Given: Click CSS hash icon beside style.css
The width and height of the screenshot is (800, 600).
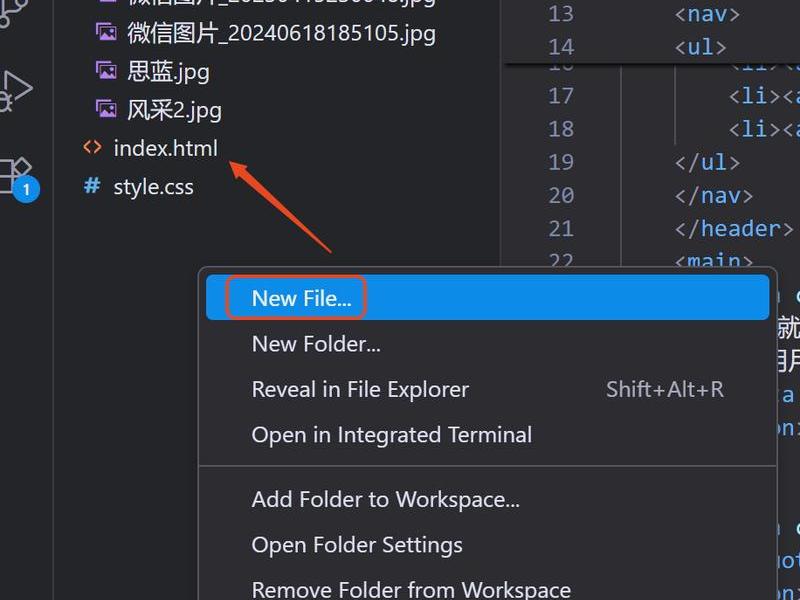Looking at the screenshot, I should point(92,185).
